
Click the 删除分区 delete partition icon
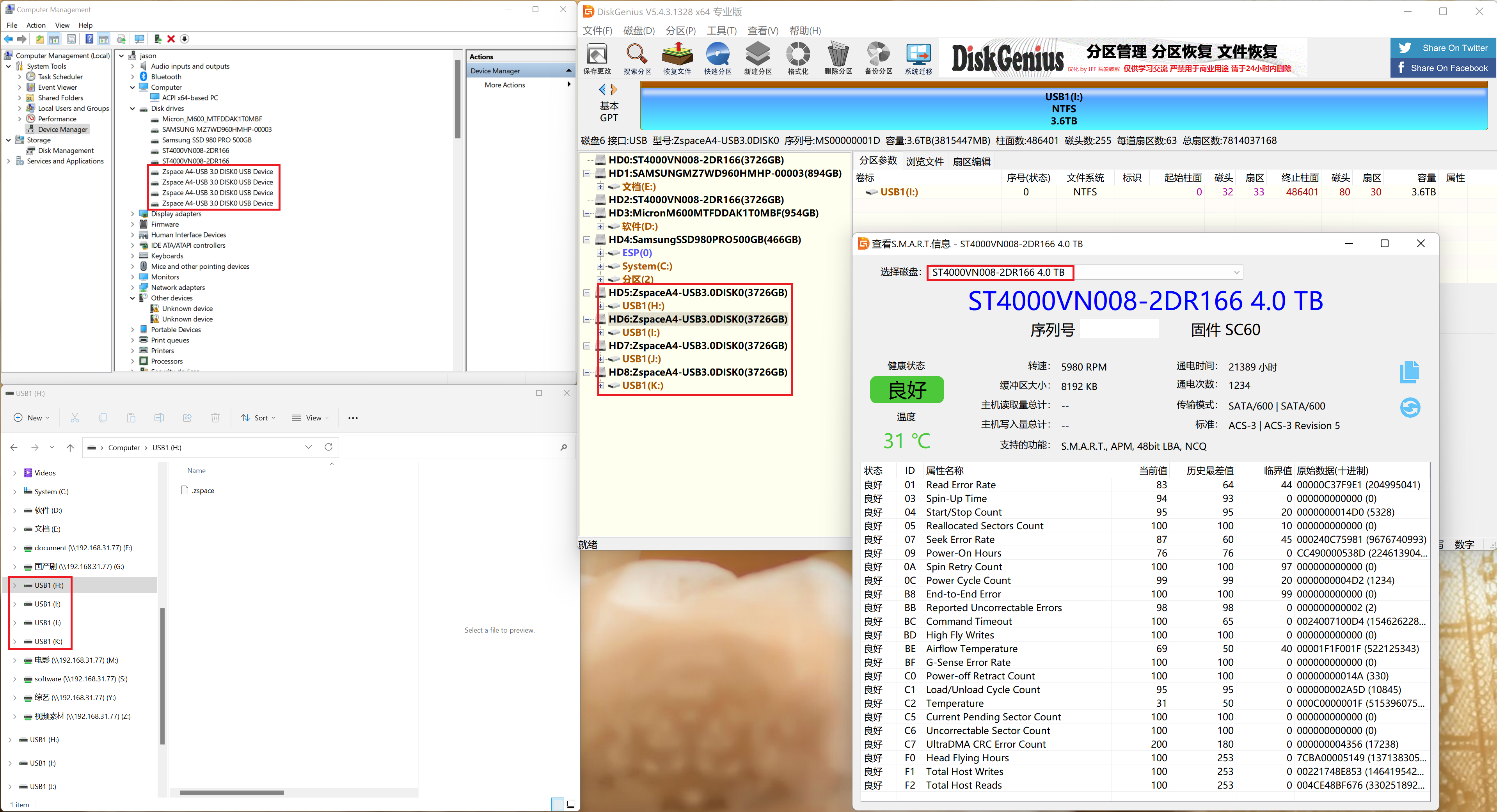[838, 59]
